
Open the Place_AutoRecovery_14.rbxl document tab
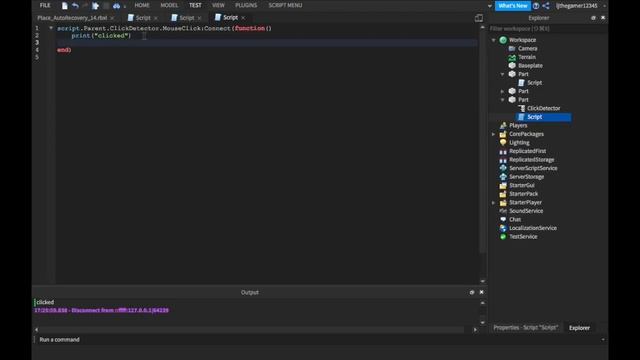(72, 18)
